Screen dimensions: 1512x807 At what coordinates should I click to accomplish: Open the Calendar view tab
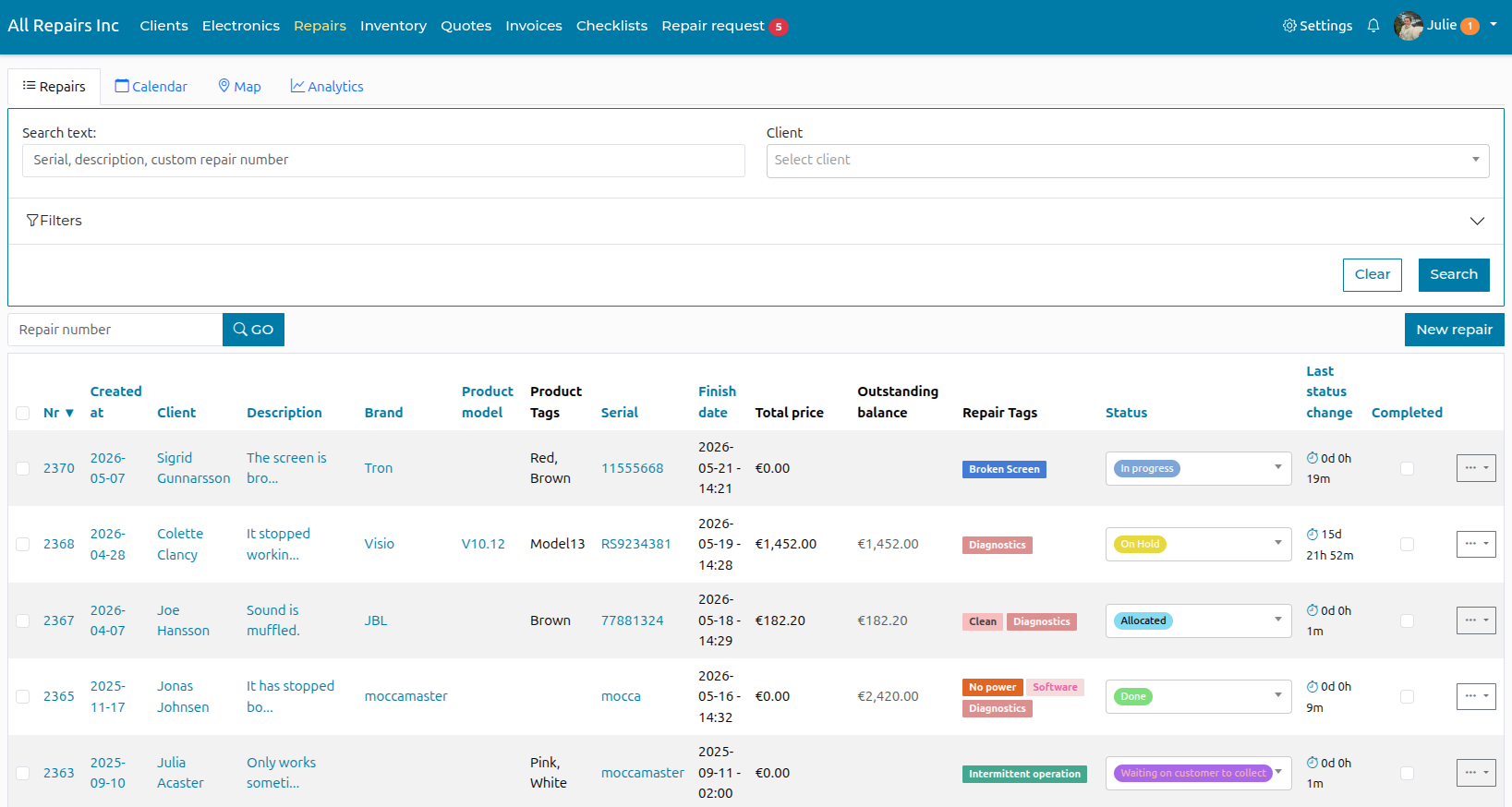[151, 87]
